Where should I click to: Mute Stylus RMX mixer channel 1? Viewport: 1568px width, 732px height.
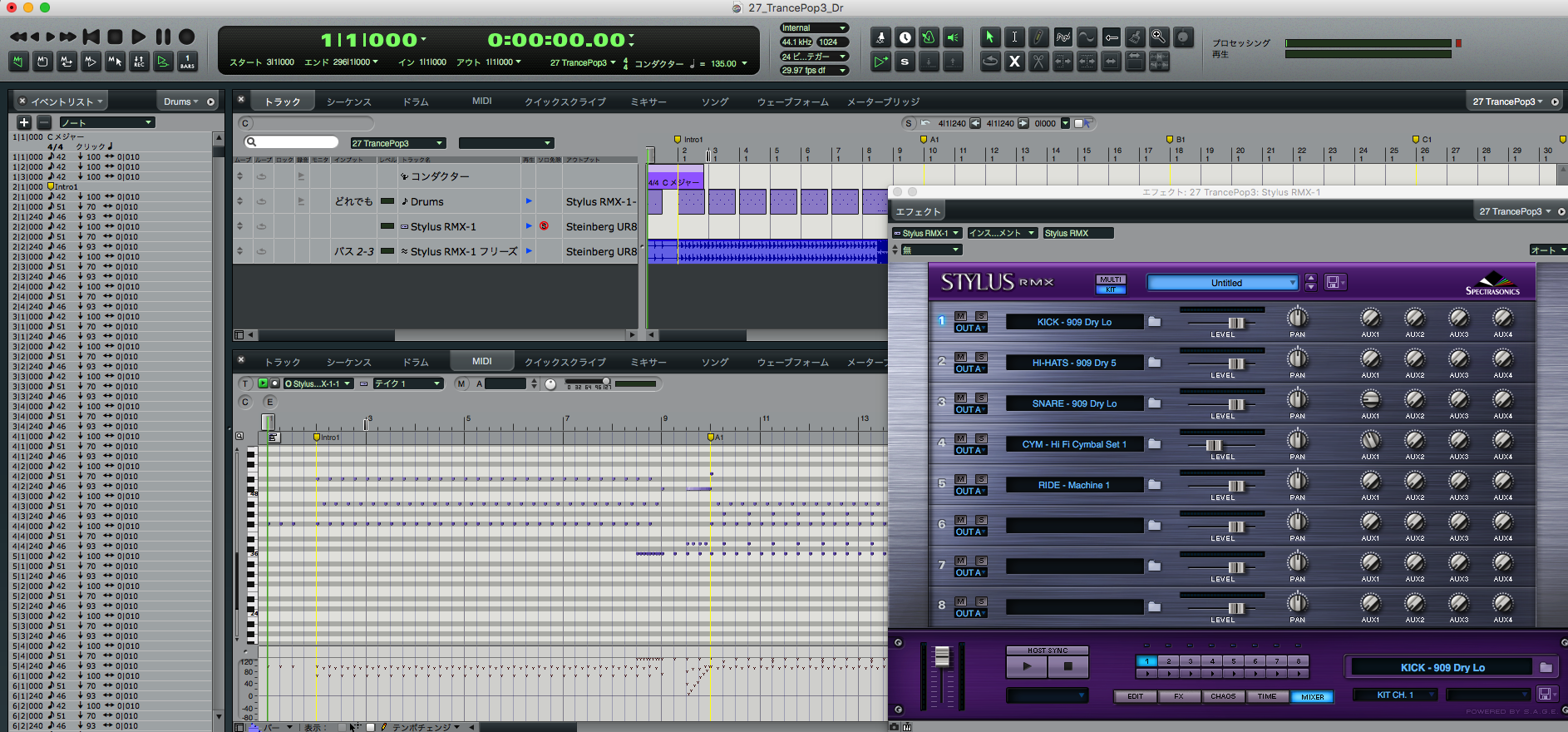[961, 316]
